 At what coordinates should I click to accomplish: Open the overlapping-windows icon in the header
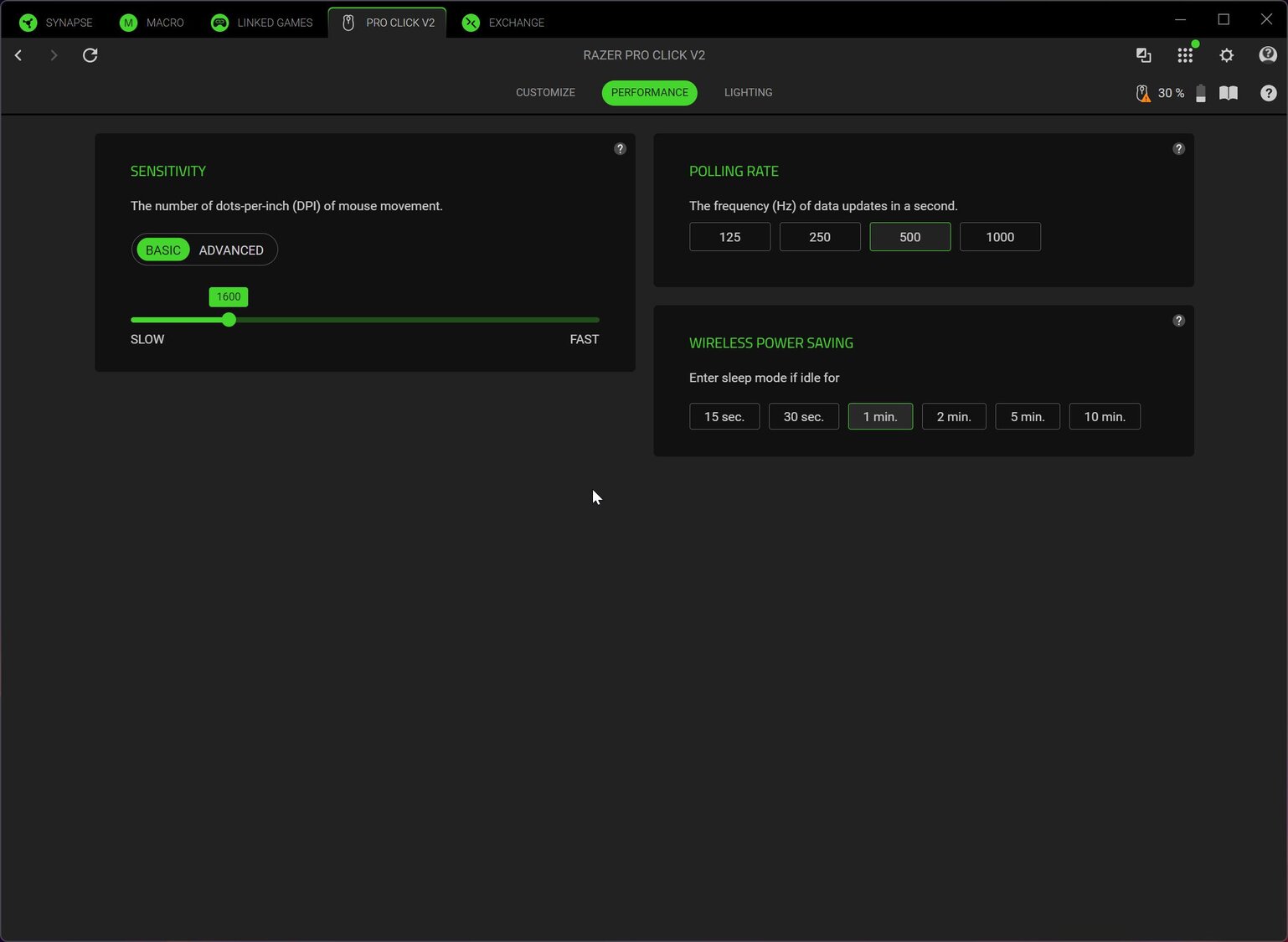[x=1143, y=55]
